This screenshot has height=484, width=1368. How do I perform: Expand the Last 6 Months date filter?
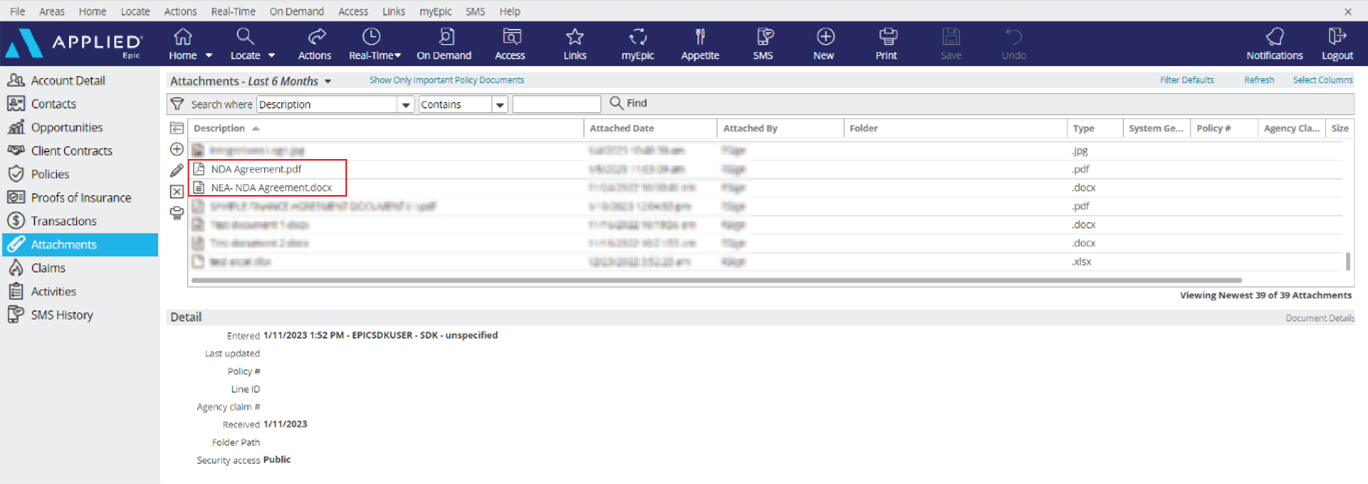pos(328,81)
